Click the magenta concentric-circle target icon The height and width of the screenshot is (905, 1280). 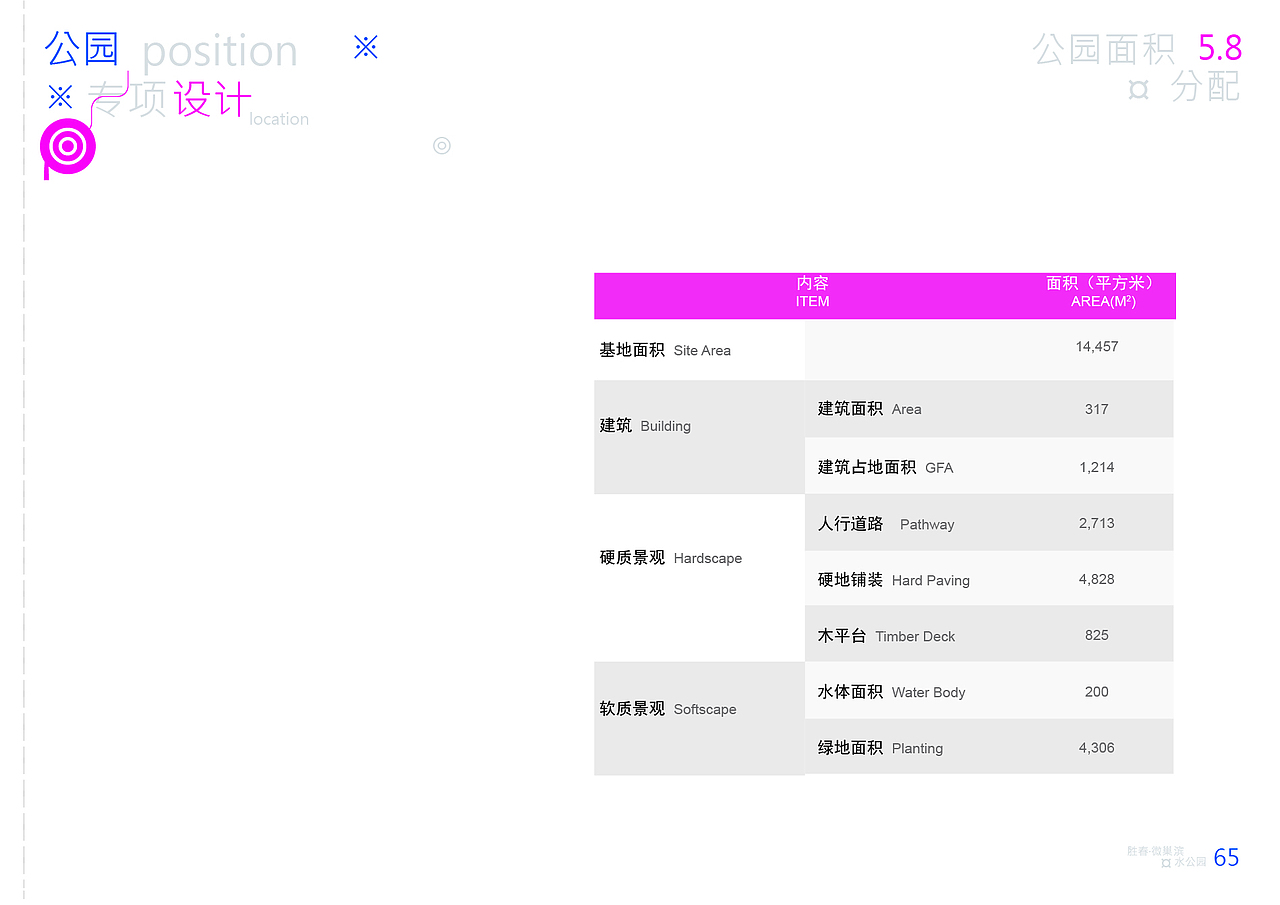(68, 147)
